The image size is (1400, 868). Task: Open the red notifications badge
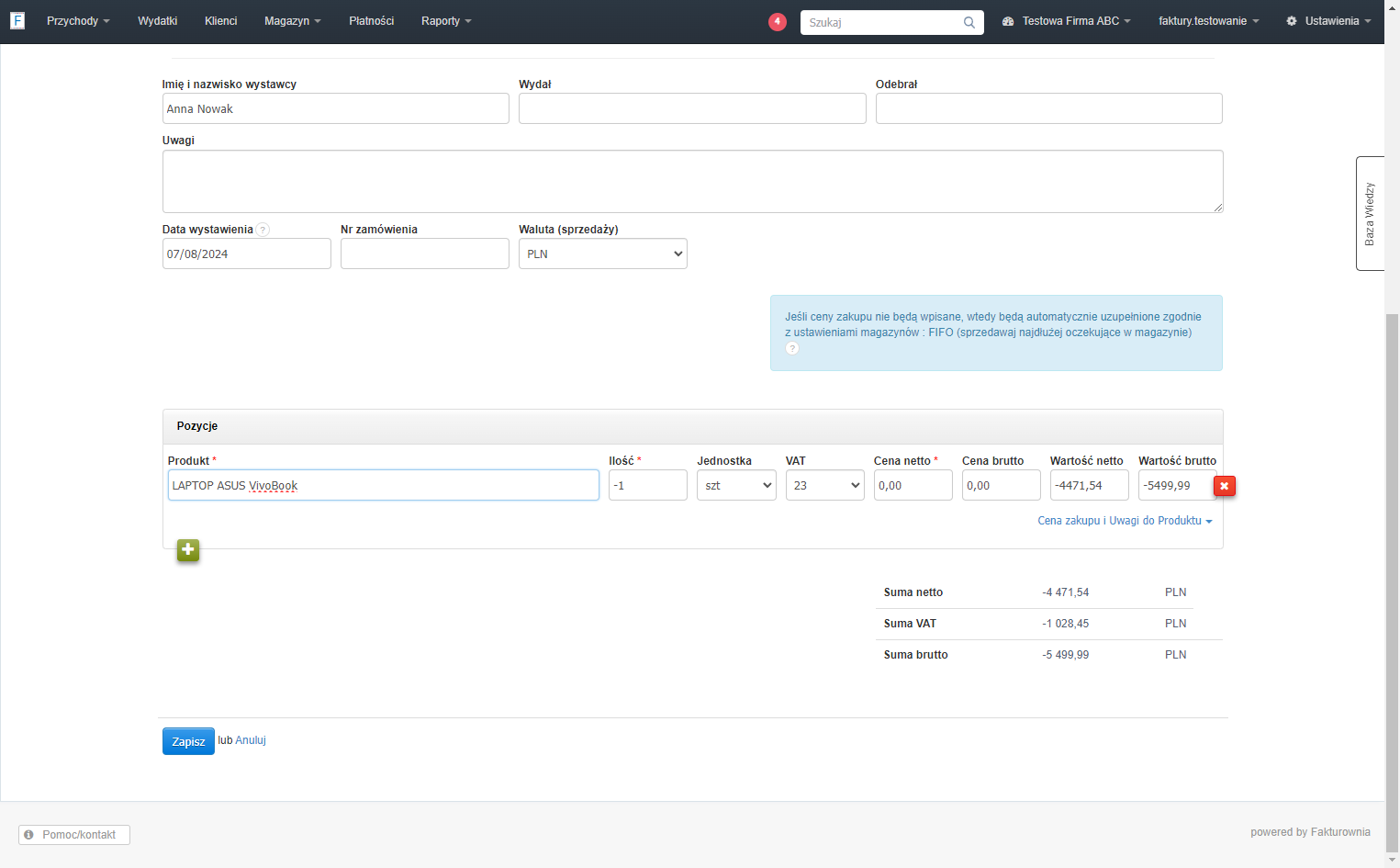[778, 22]
